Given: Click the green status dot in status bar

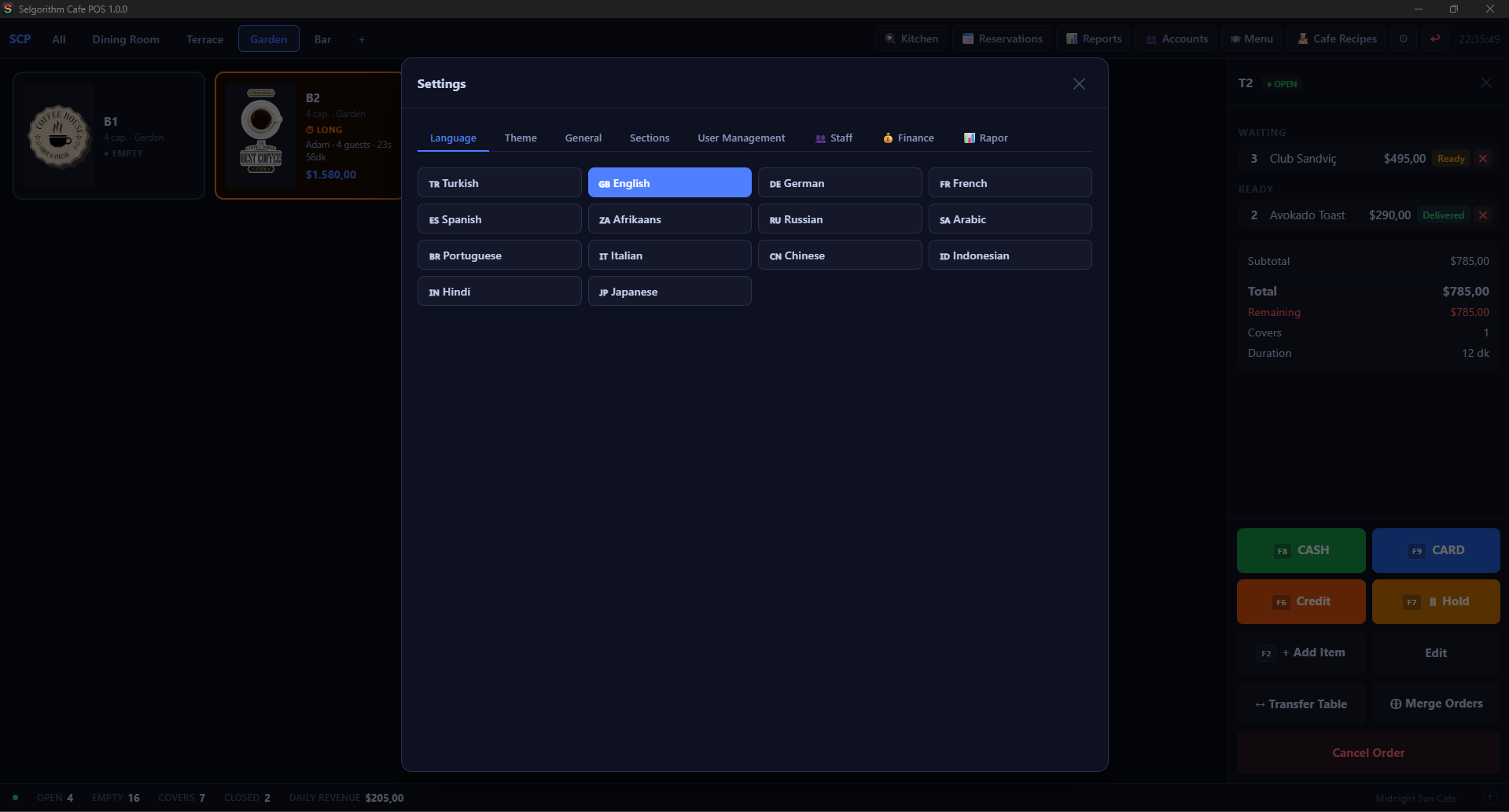Looking at the screenshot, I should point(15,797).
